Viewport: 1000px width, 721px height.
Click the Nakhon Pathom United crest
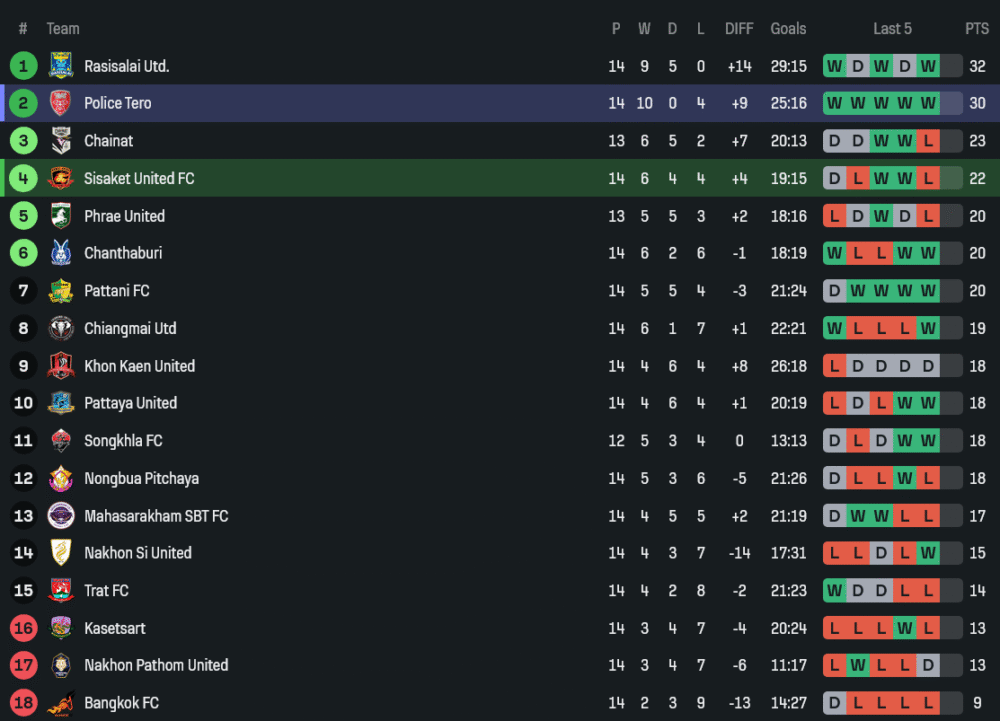pyautogui.click(x=61, y=665)
